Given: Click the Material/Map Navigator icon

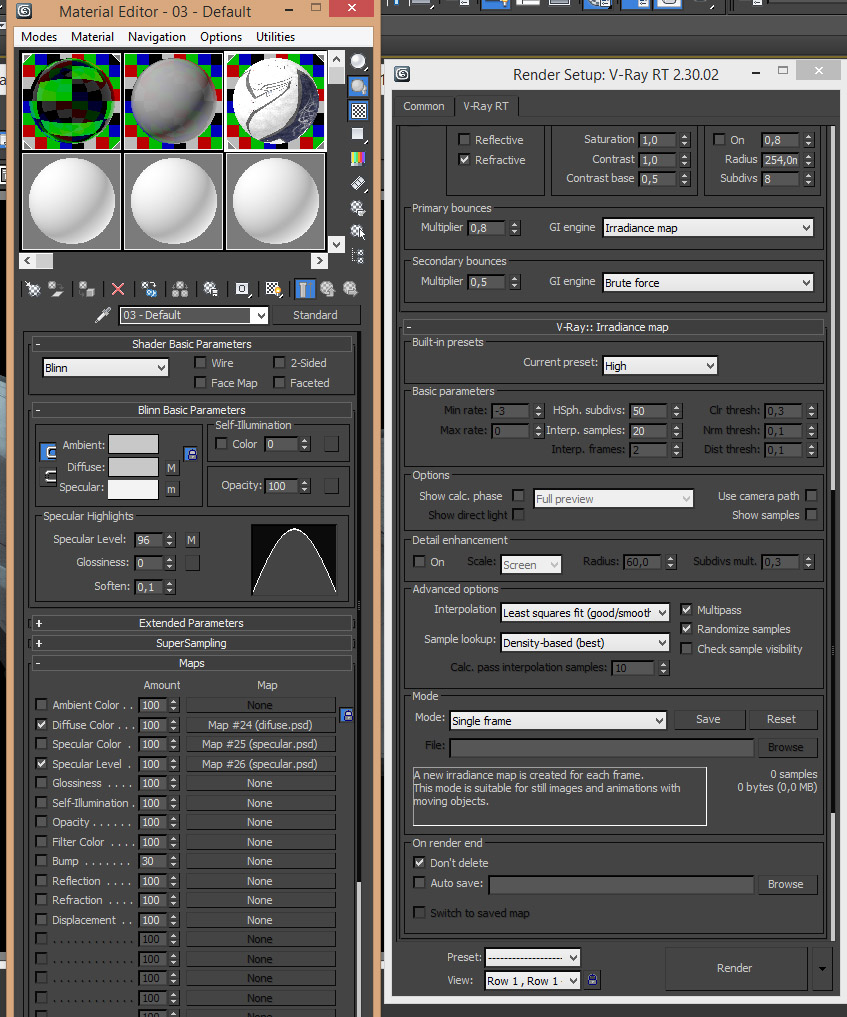Looking at the screenshot, I should [x=358, y=256].
